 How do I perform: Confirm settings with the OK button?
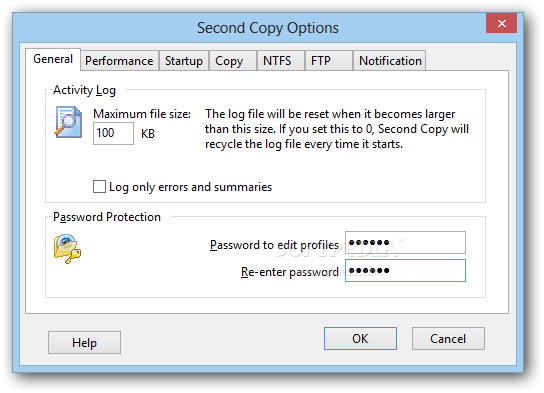[x=360, y=339]
